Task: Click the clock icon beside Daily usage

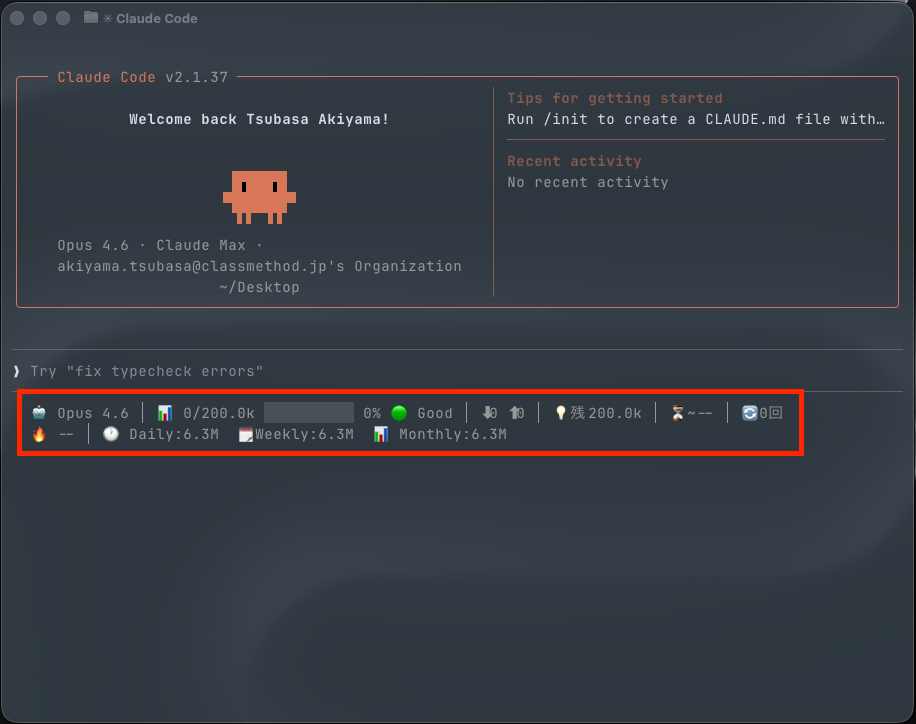Action: coord(111,434)
